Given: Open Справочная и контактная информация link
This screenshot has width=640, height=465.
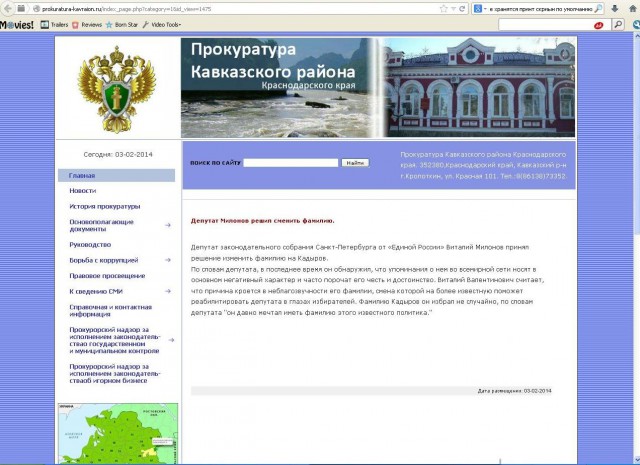Looking at the screenshot, I should click(x=111, y=311).
